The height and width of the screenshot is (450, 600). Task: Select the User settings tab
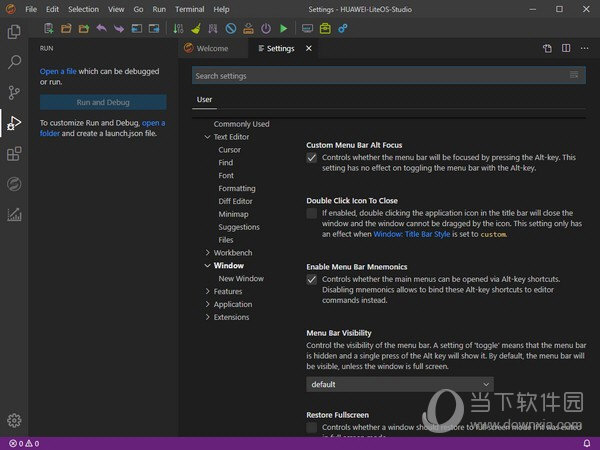click(x=204, y=99)
